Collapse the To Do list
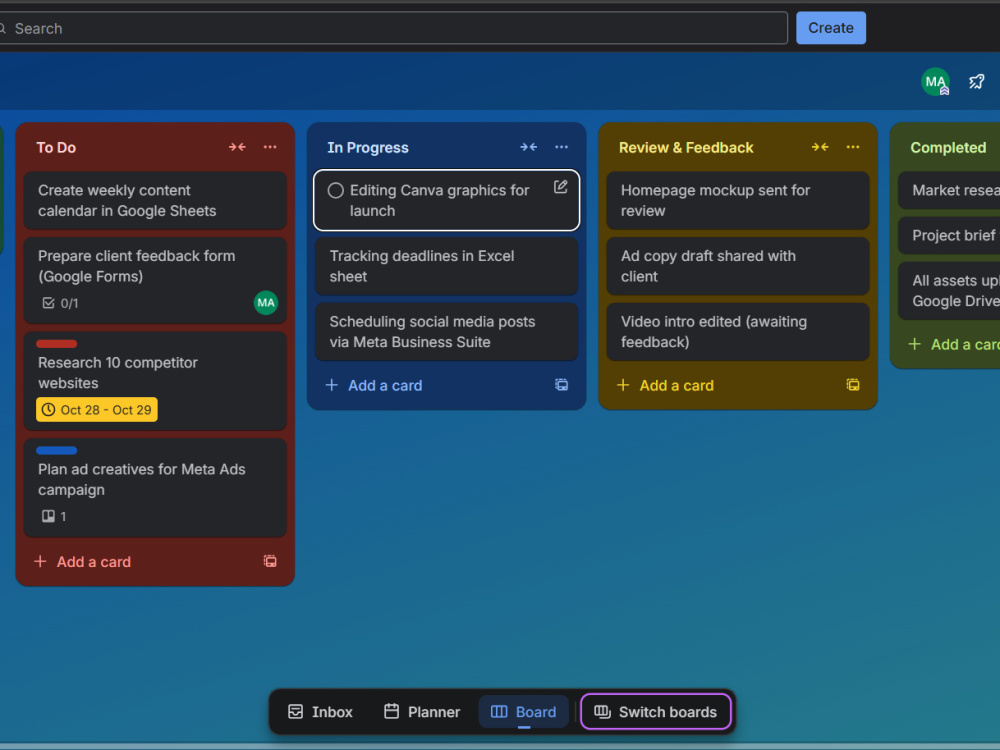 click(x=237, y=147)
